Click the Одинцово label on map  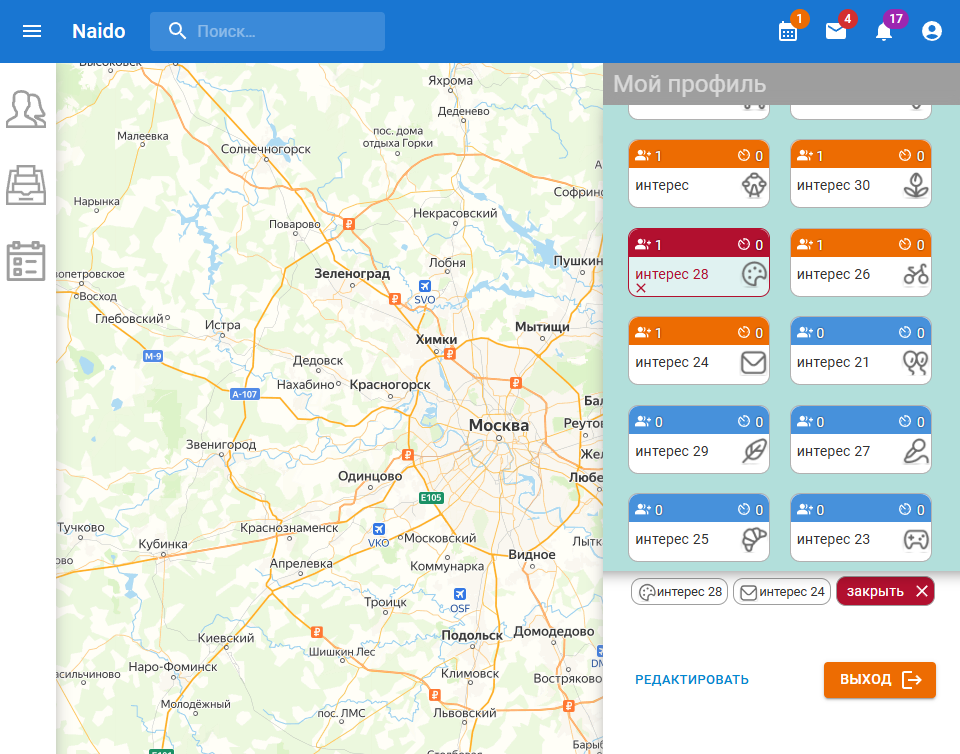coord(370,476)
